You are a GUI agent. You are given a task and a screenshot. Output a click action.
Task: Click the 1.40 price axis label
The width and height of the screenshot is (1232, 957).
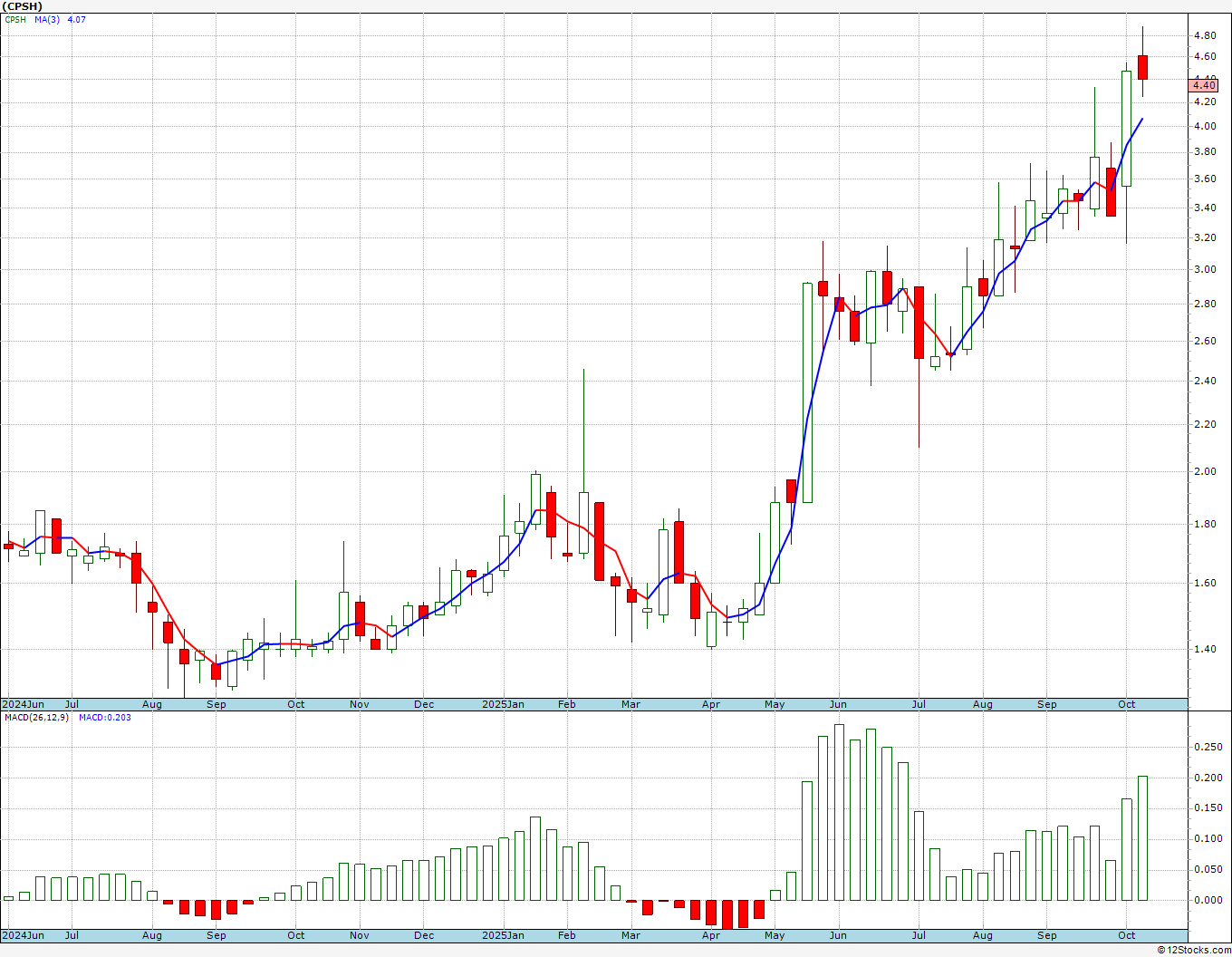tap(1205, 650)
